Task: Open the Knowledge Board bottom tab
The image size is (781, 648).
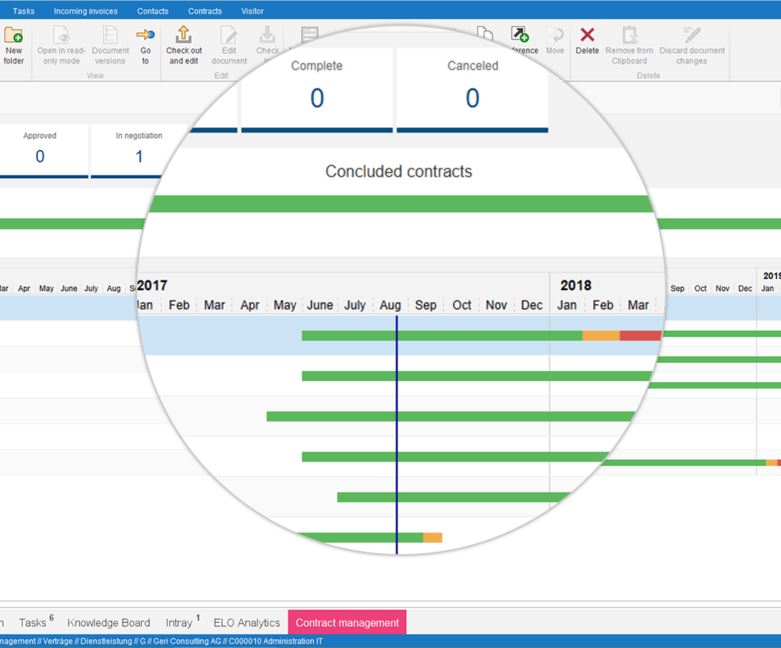Action: tap(109, 623)
